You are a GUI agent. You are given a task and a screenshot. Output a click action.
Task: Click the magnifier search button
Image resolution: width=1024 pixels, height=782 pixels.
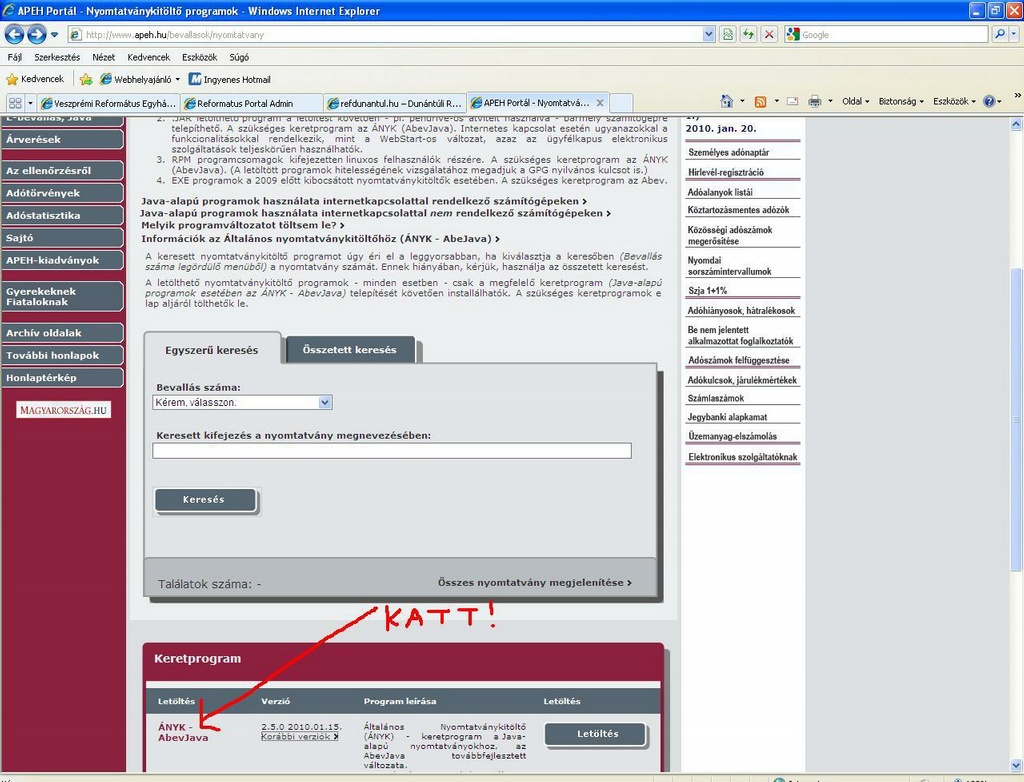click(999, 35)
